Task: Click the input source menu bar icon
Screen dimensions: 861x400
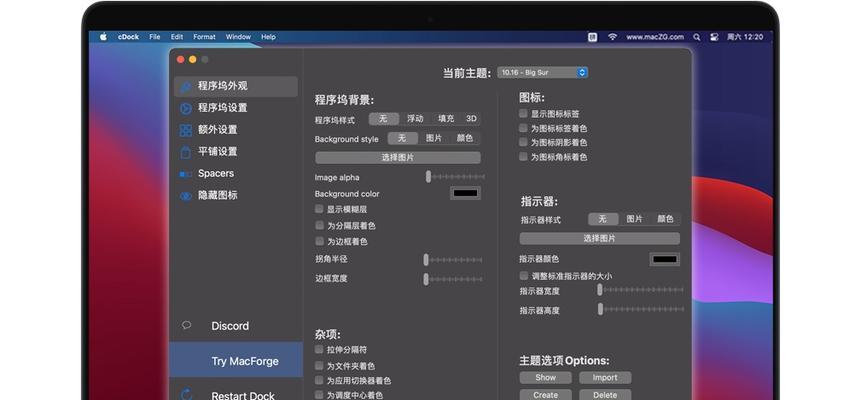Action: pyautogui.click(x=592, y=37)
